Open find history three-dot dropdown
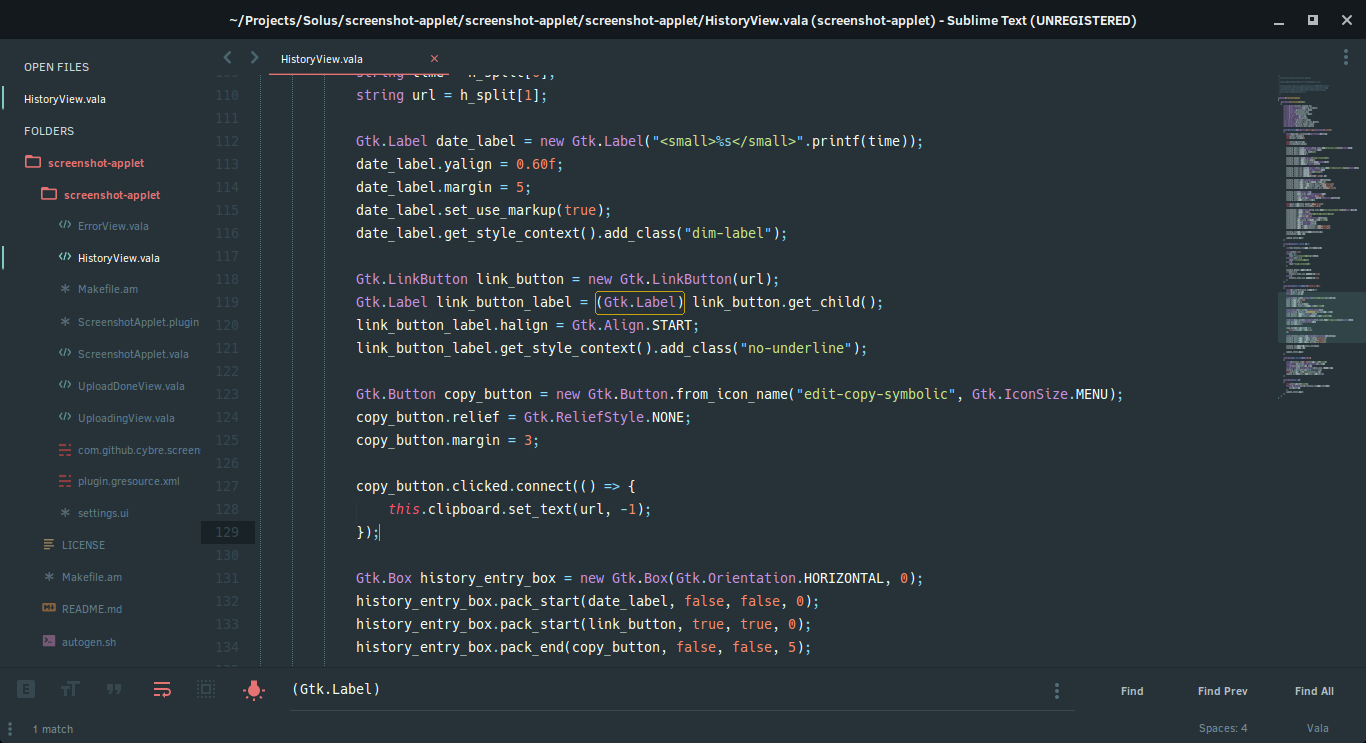Image resolution: width=1366 pixels, height=743 pixels. coord(1057,691)
